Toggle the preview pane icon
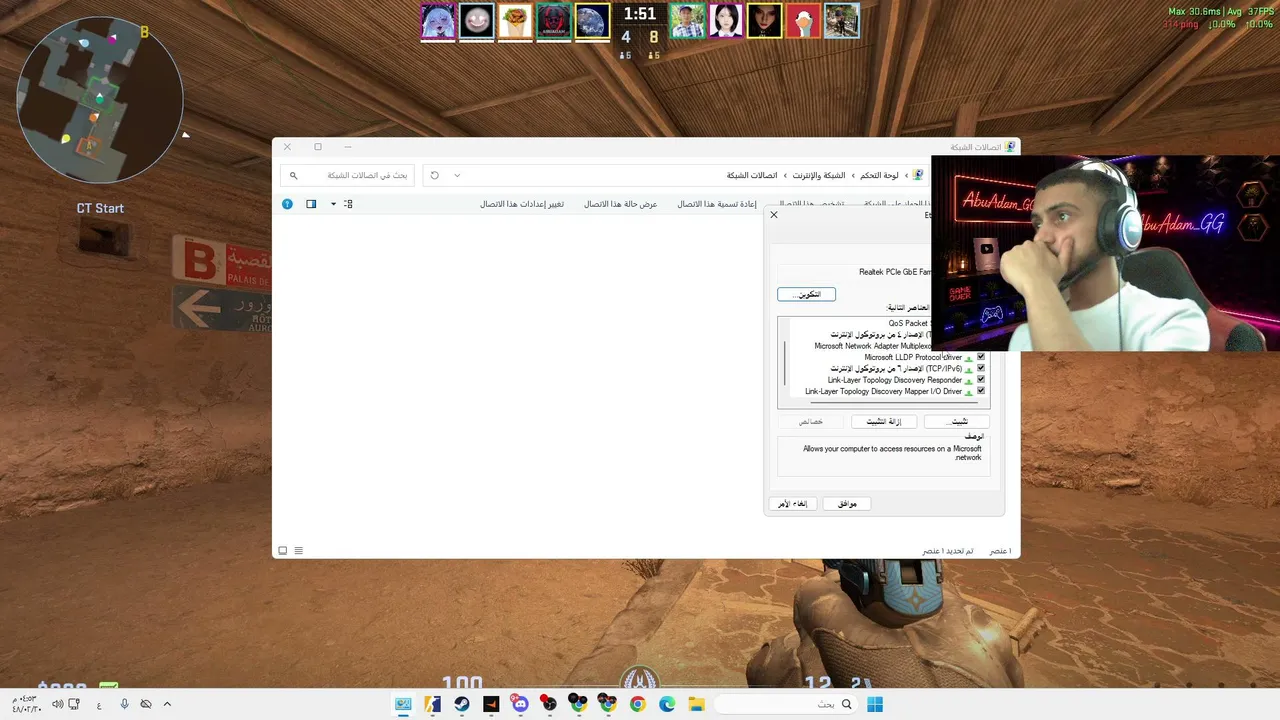 click(311, 204)
